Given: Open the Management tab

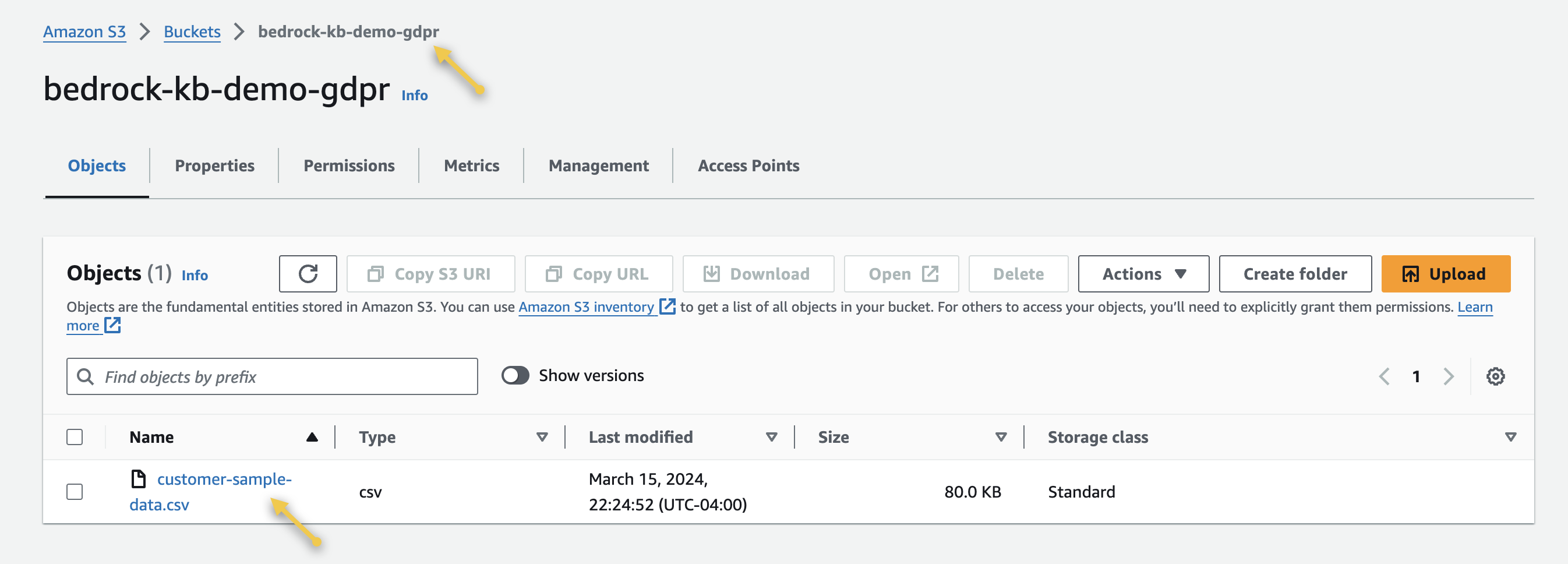Looking at the screenshot, I should [598, 165].
